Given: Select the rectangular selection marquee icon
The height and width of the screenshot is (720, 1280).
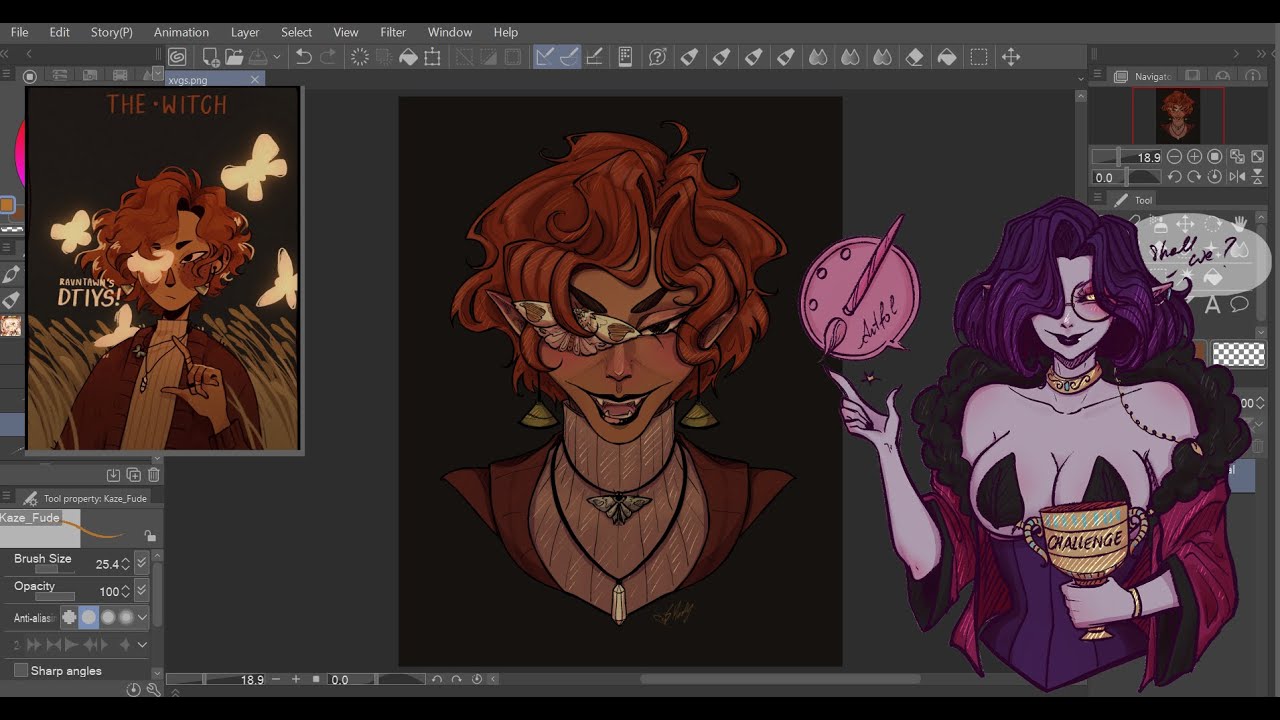Looking at the screenshot, I should pyautogui.click(x=979, y=57).
